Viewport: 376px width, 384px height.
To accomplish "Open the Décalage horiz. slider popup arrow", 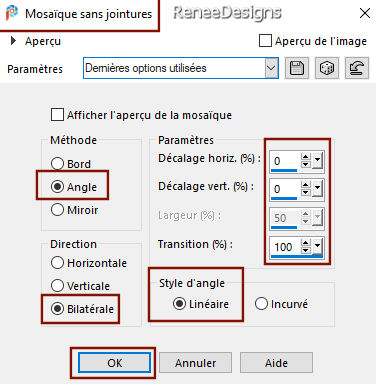I will [318, 161].
